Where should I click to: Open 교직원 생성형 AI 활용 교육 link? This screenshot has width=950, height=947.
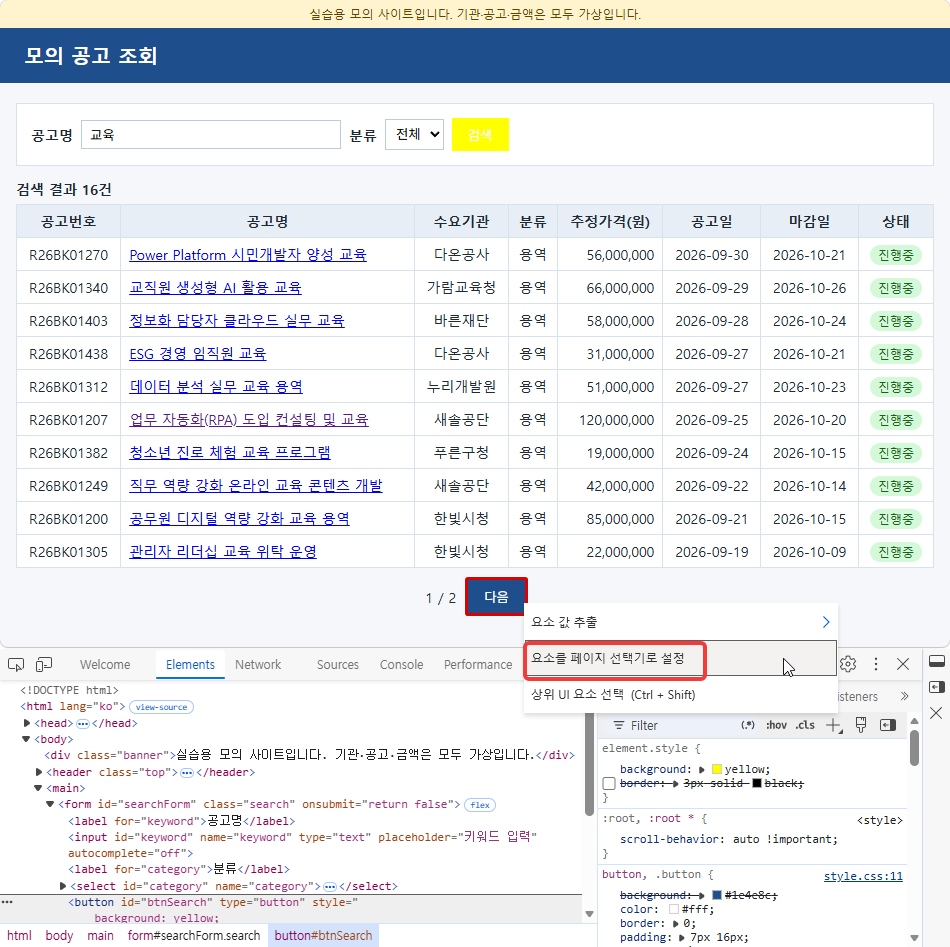click(215, 288)
